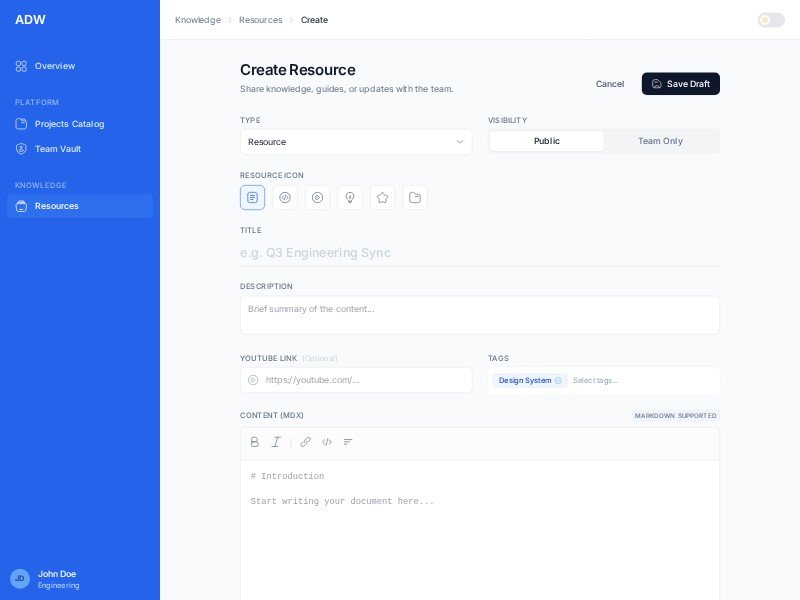Screen dimensions: 800x600
Task: Open the Type dropdown showing Resource
Action: [355, 141]
